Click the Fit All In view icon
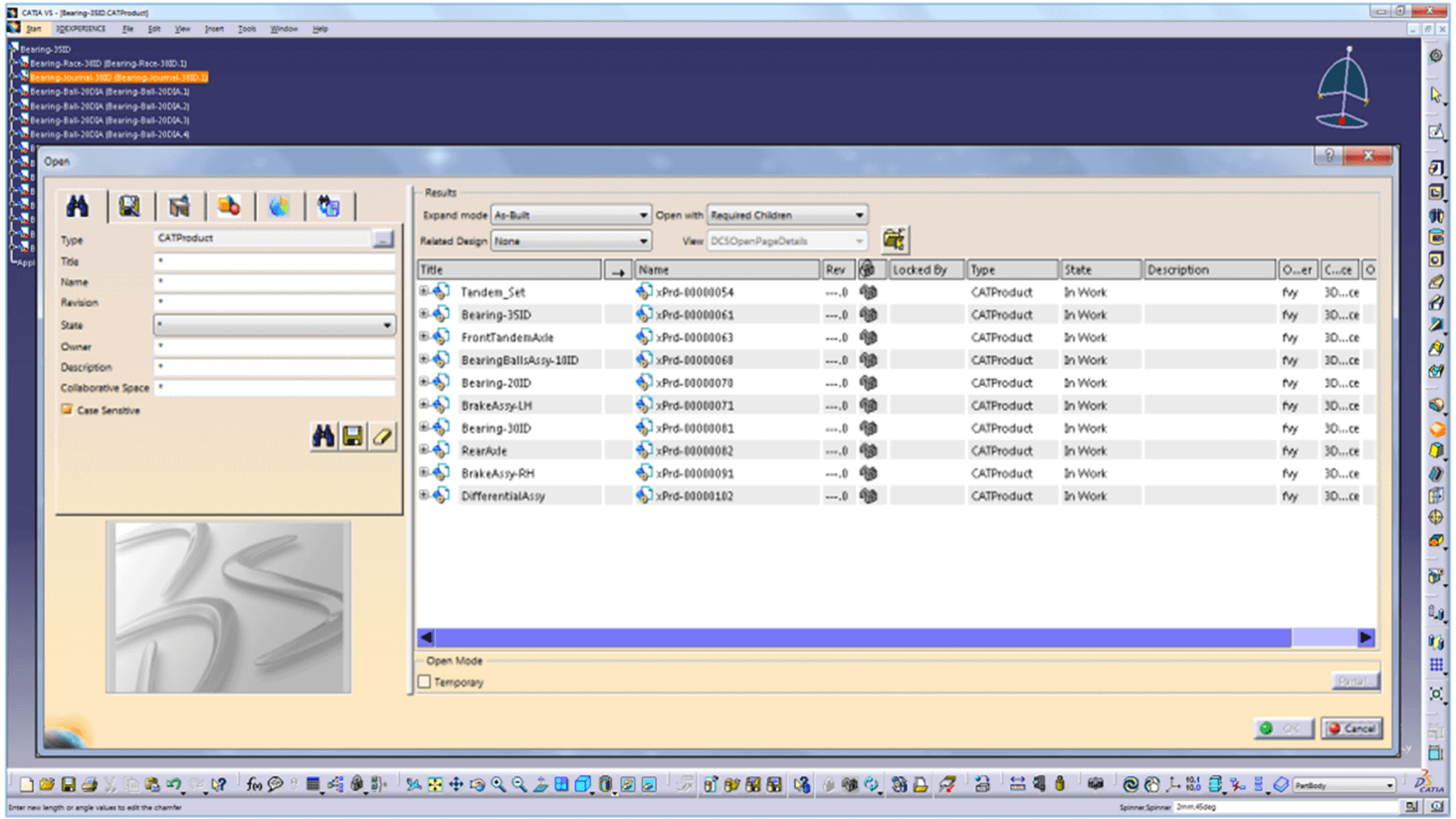The image size is (1456, 819). tap(435, 784)
